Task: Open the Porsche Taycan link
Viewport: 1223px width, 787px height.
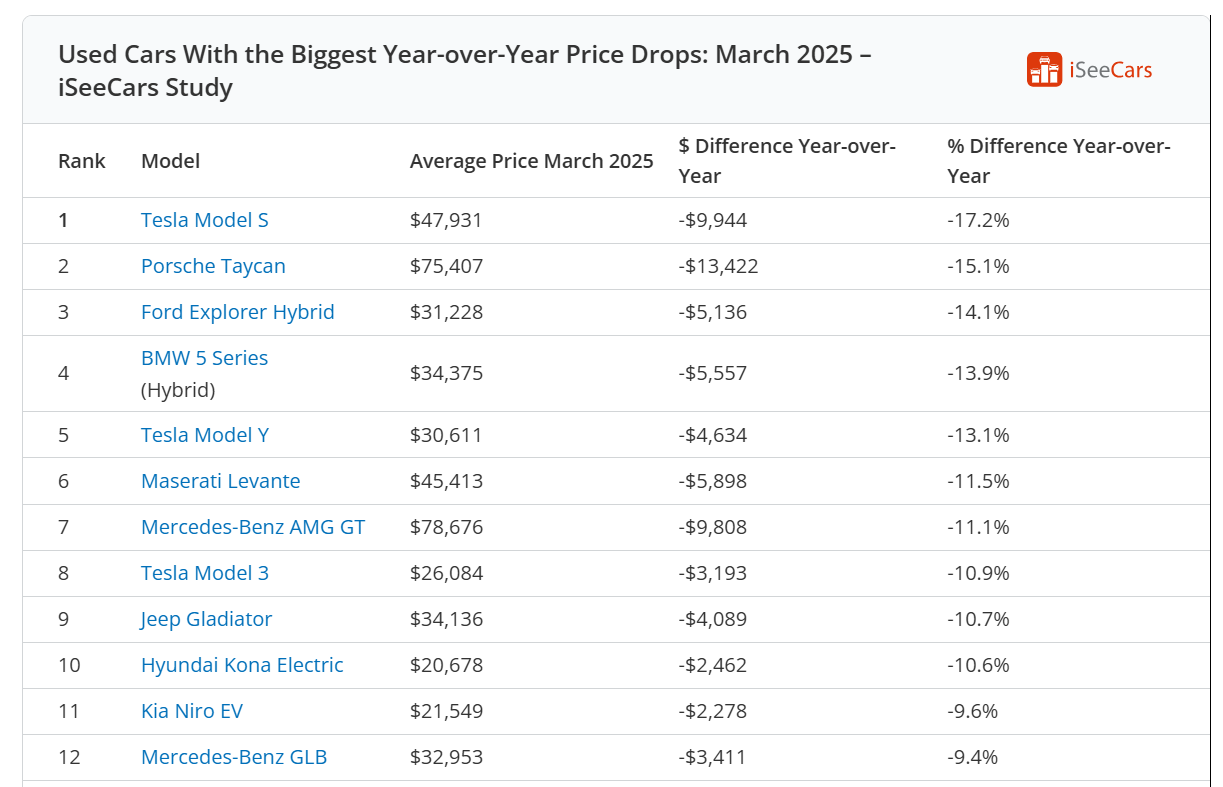Action: tap(213, 266)
